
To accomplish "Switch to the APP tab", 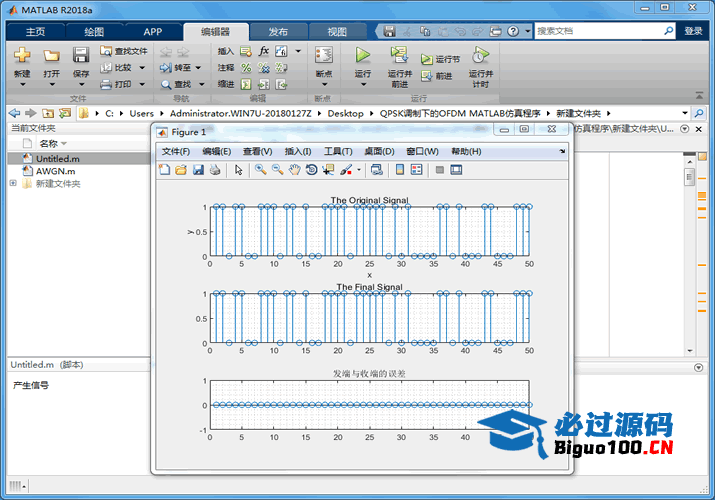I will tap(153, 32).
